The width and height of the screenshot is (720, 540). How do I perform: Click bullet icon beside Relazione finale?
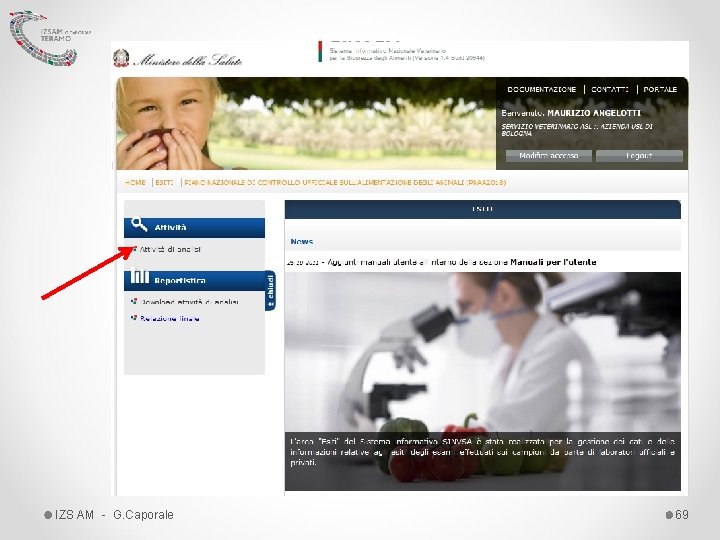point(134,317)
